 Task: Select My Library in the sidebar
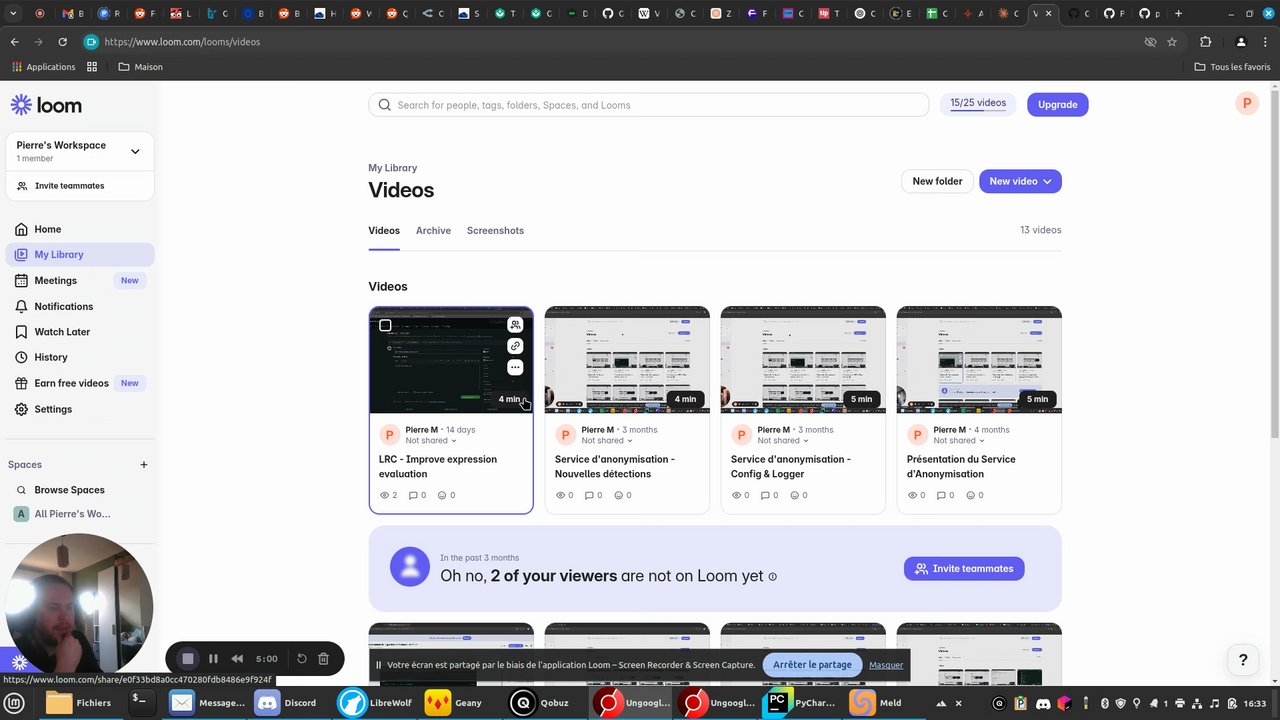pos(80,254)
